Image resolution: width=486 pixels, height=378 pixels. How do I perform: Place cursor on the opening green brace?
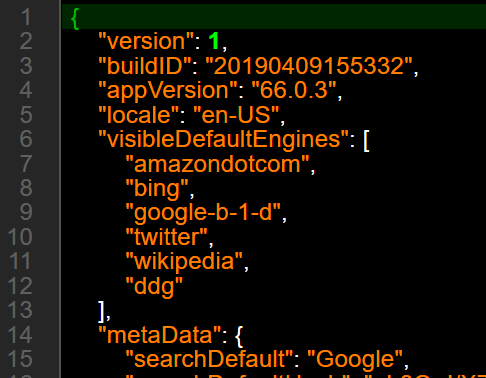pos(75,19)
